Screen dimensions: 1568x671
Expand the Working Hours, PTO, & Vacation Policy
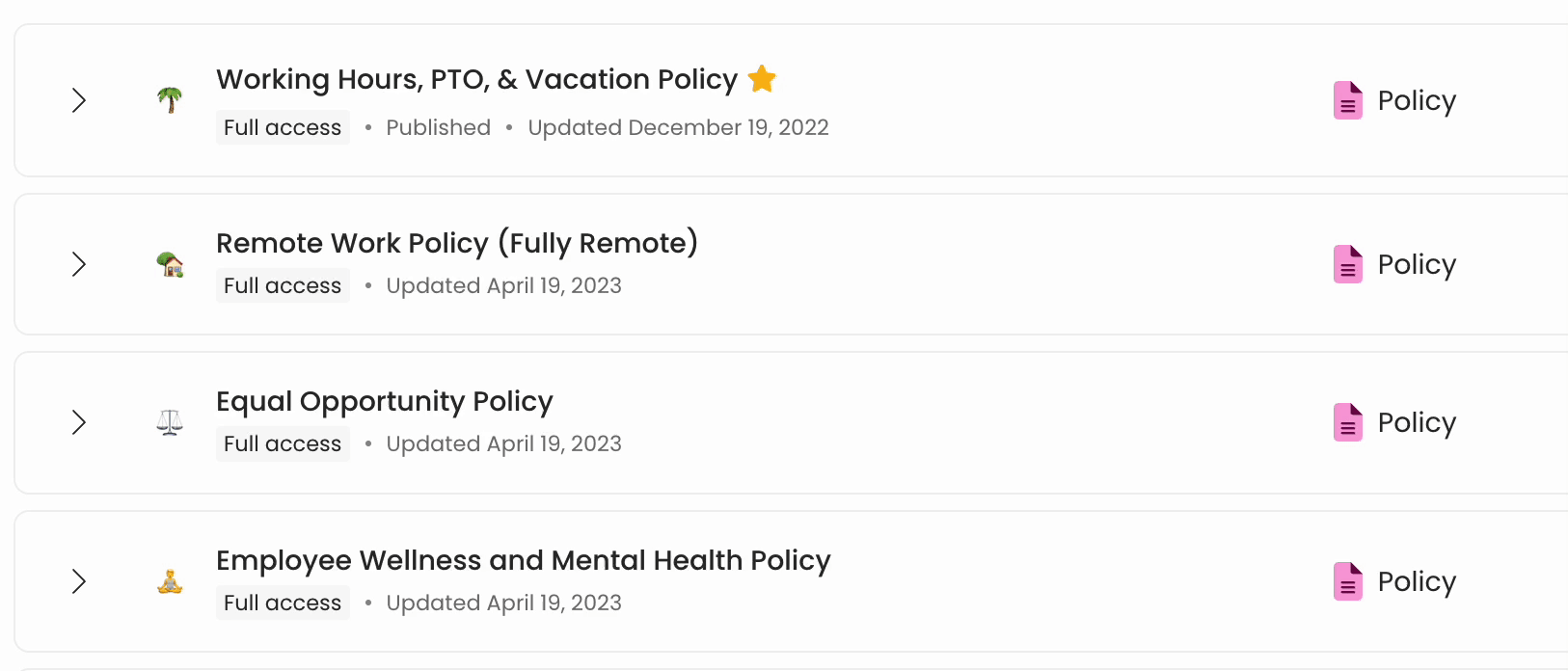[x=79, y=99]
